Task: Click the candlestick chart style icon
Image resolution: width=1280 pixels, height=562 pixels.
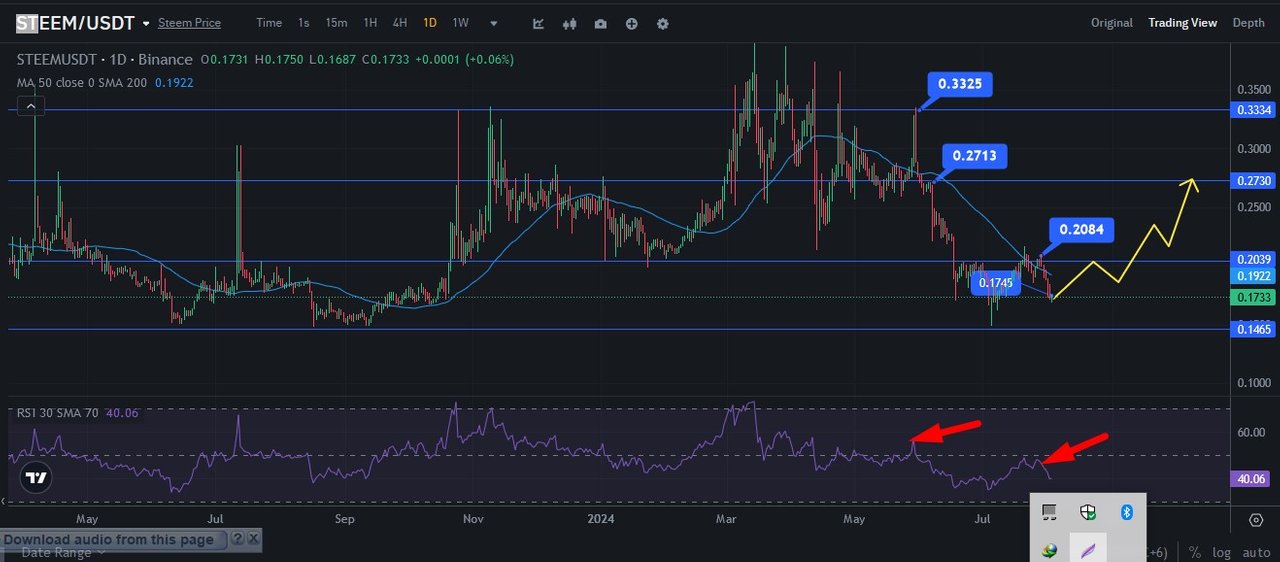Action: pos(570,23)
